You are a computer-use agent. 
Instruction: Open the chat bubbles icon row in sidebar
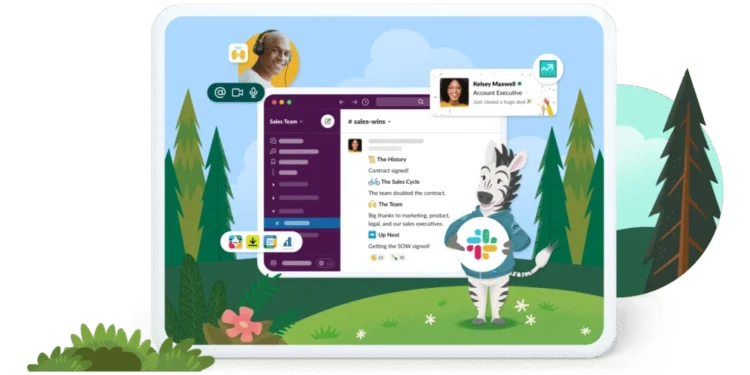294,152
